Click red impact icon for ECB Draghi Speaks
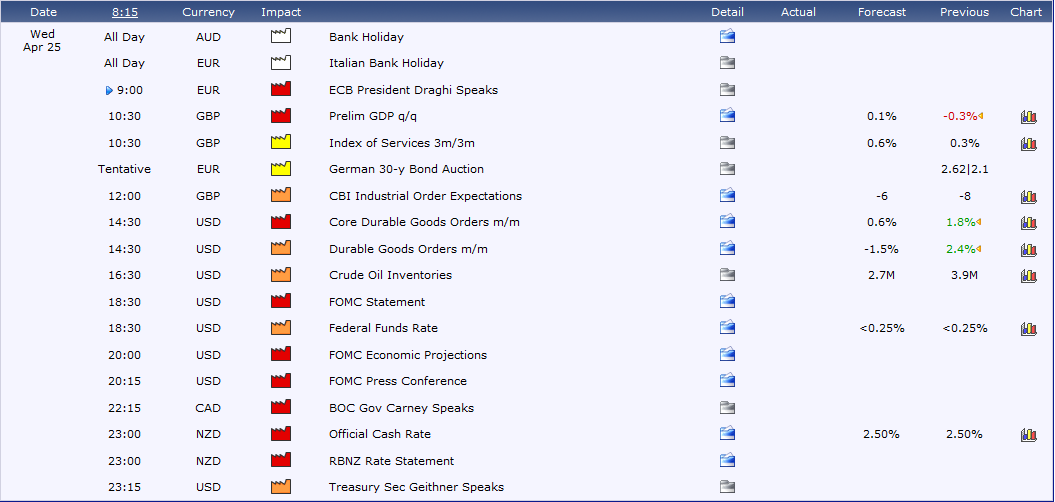Image resolution: width=1055 pixels, height=502 pixels. pyautogui.click(x=280, y=90)
